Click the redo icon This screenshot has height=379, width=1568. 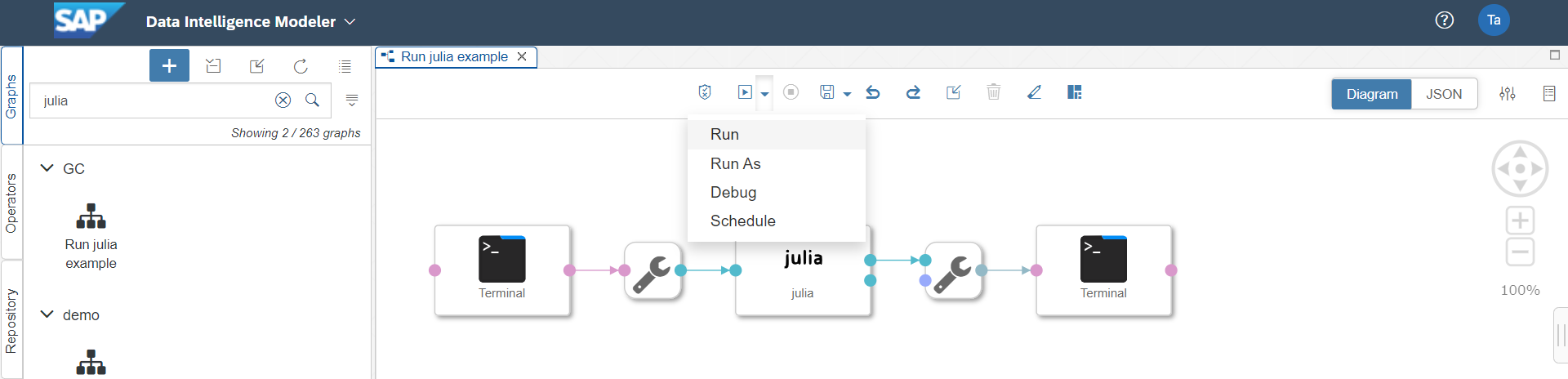click(x=913, y=92)
